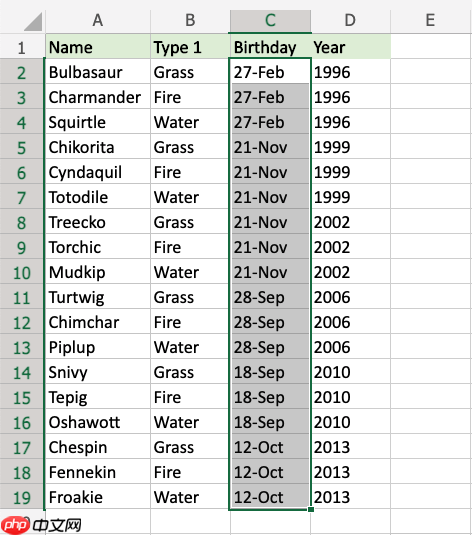Select the cell containing Bulbasaur
Viewport: 472px width, 535px height.
tap(98, 72)
